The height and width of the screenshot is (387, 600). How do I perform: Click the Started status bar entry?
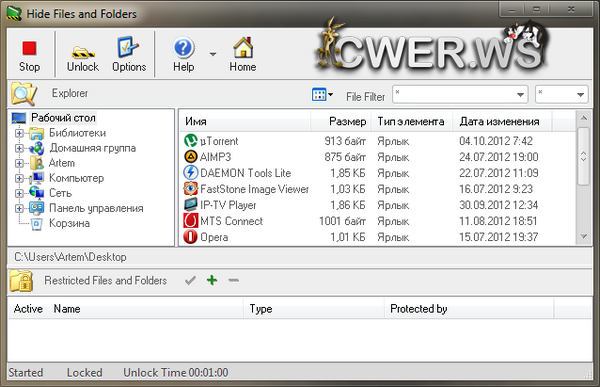click(26, 373)
